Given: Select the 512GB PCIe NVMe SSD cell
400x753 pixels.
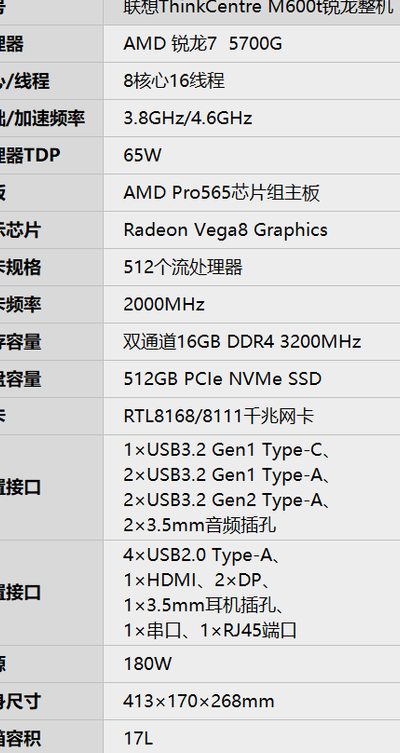Looking at the screenshot, I should coord(252,379).
